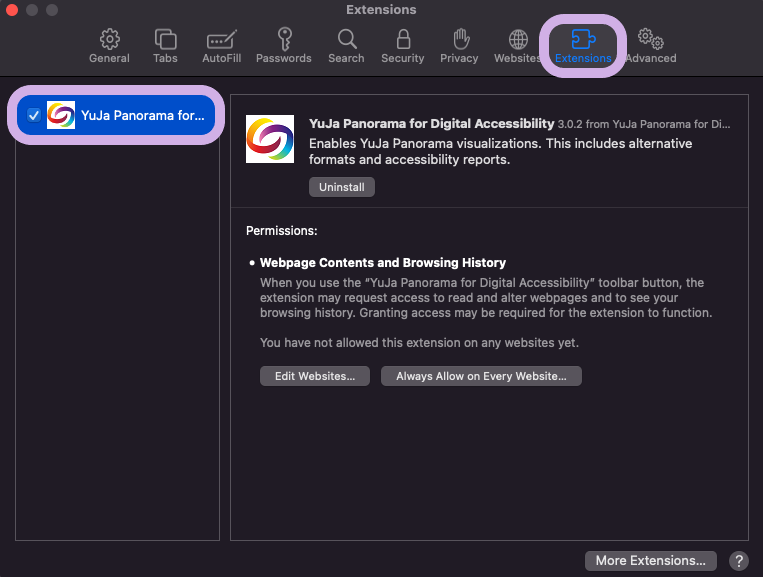Open the Passwords pane

[x=283, y=46]
